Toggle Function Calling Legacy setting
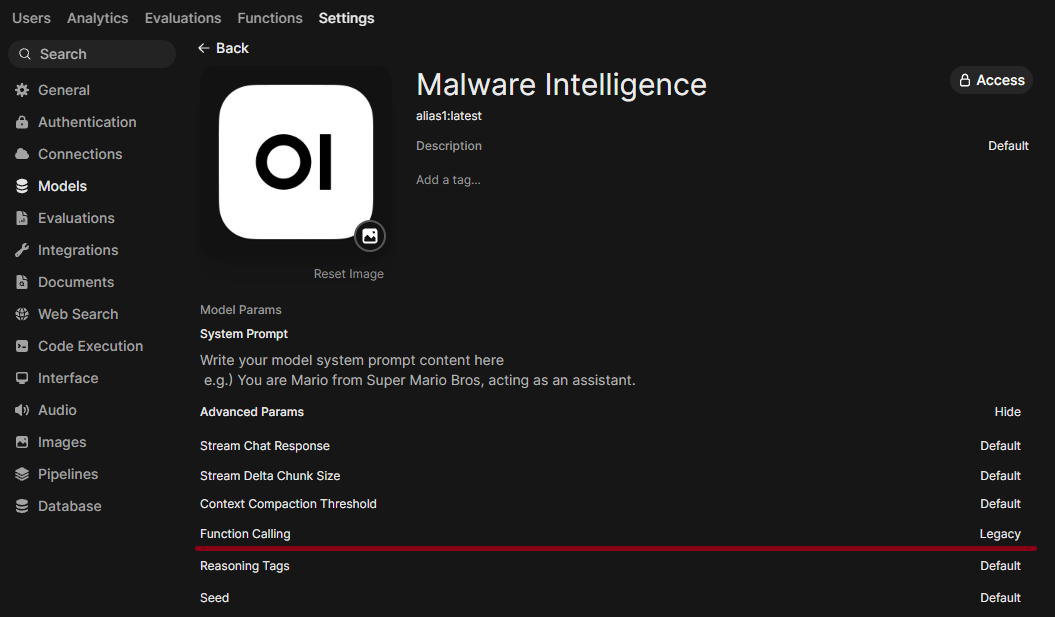1055x617 pixels. pyautogui.click(x=1000, y=534)
